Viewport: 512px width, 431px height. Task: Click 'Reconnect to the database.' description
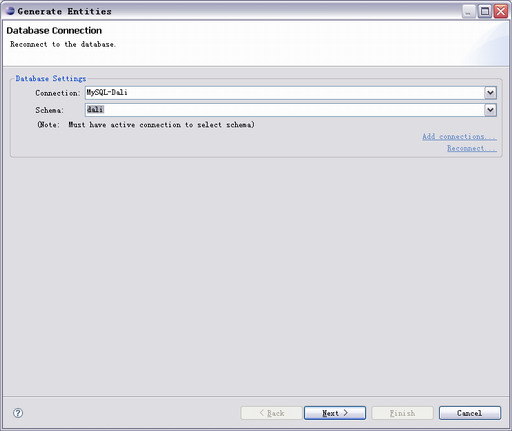(63, 44)
